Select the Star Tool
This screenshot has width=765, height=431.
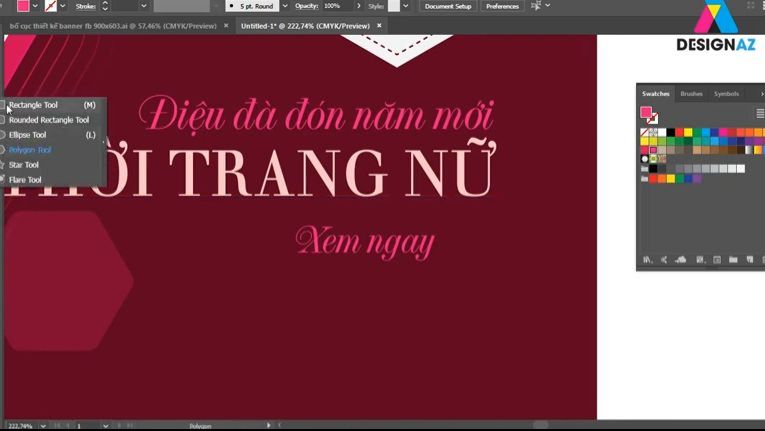point(24,165)
